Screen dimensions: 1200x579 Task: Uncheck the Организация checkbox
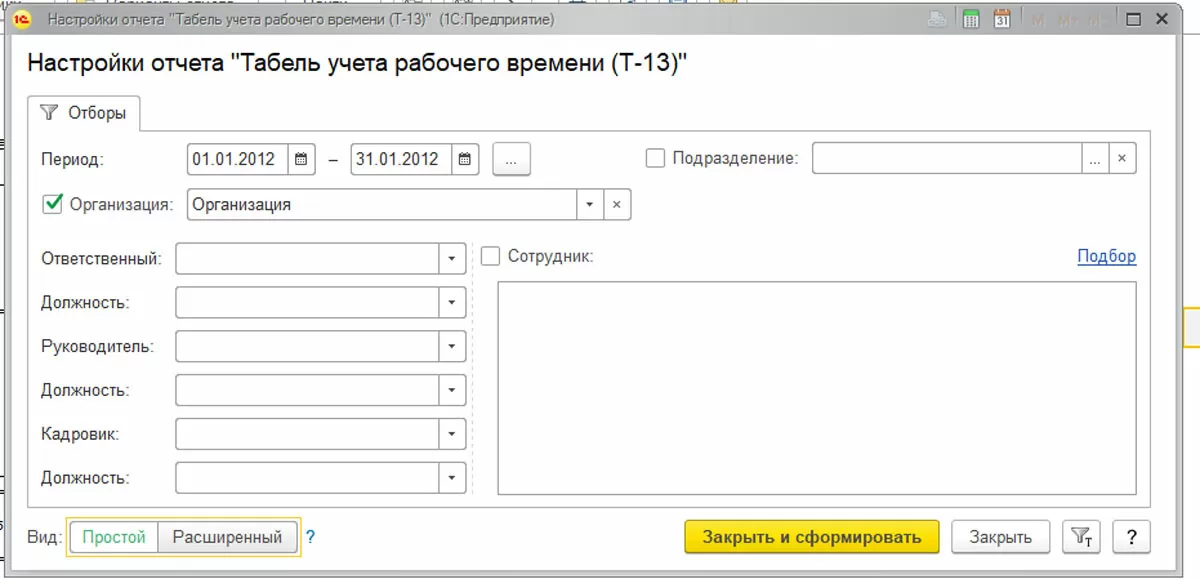tap(53, 205)
